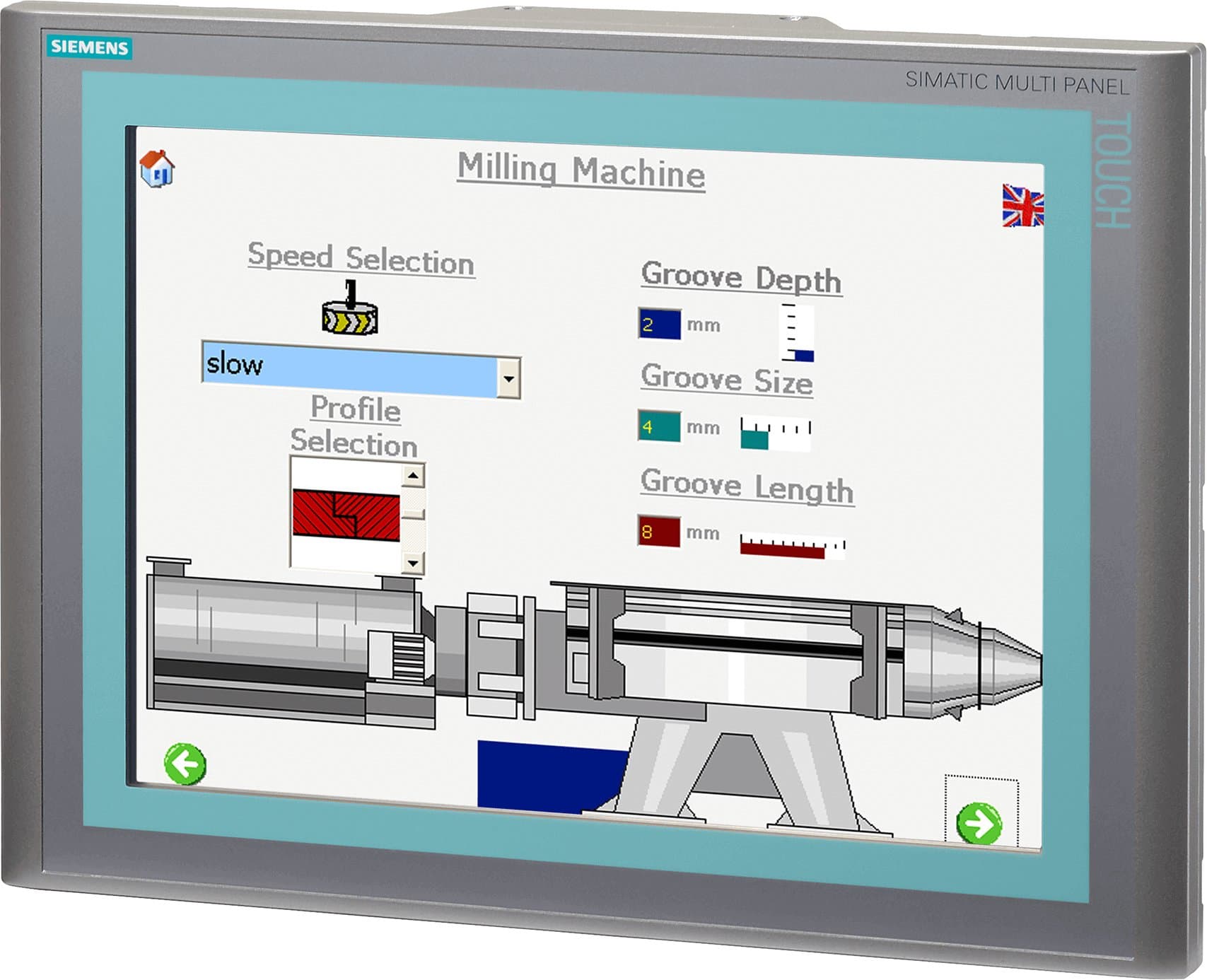Click the 'Profile Selection' heading
Screen dimensions: 1207x980
(354, 426)
